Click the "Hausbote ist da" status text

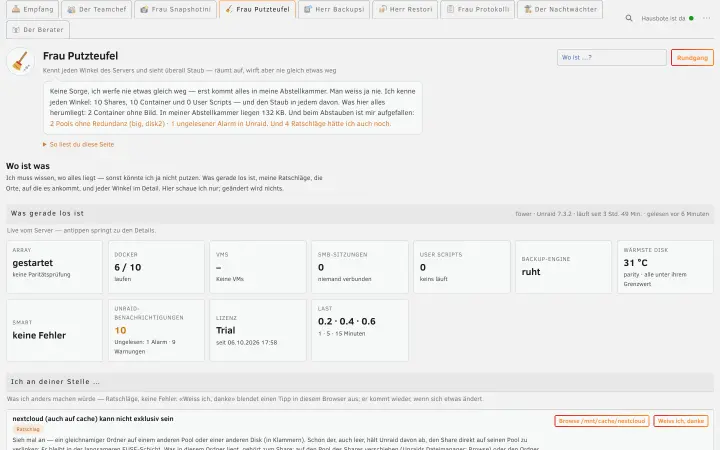(663, 18)
